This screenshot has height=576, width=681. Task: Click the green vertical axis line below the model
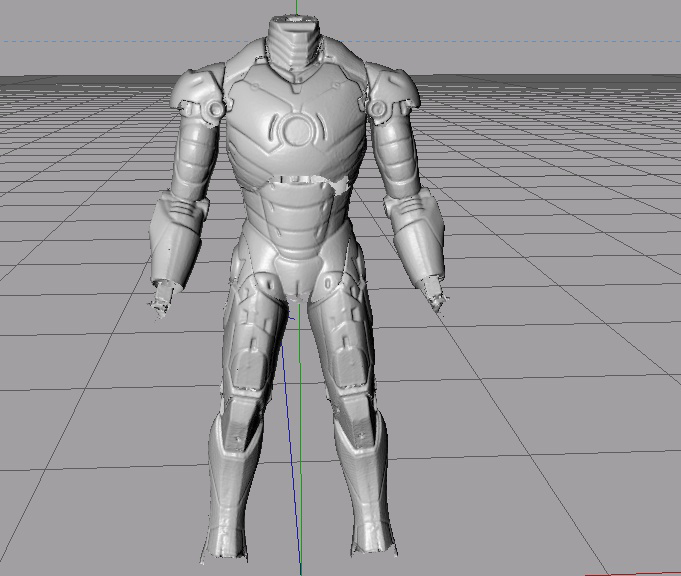click(x=300, y=439)
